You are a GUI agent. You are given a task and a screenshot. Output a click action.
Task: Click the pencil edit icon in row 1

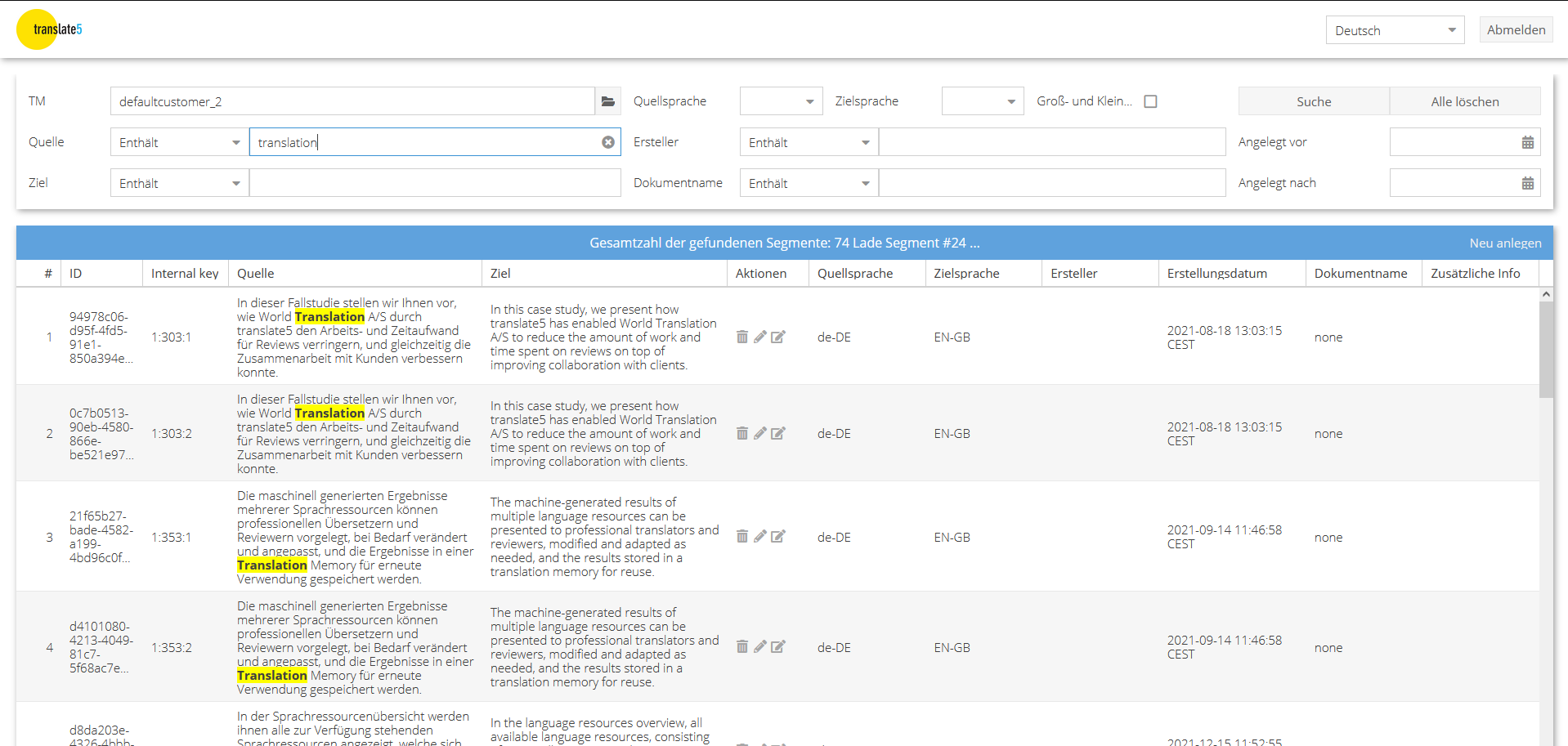[759, 337]
